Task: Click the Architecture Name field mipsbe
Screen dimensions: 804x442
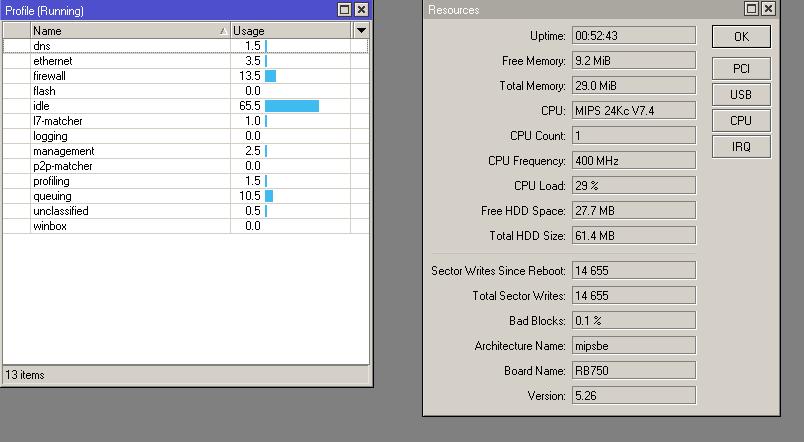Action: point(634,346)
